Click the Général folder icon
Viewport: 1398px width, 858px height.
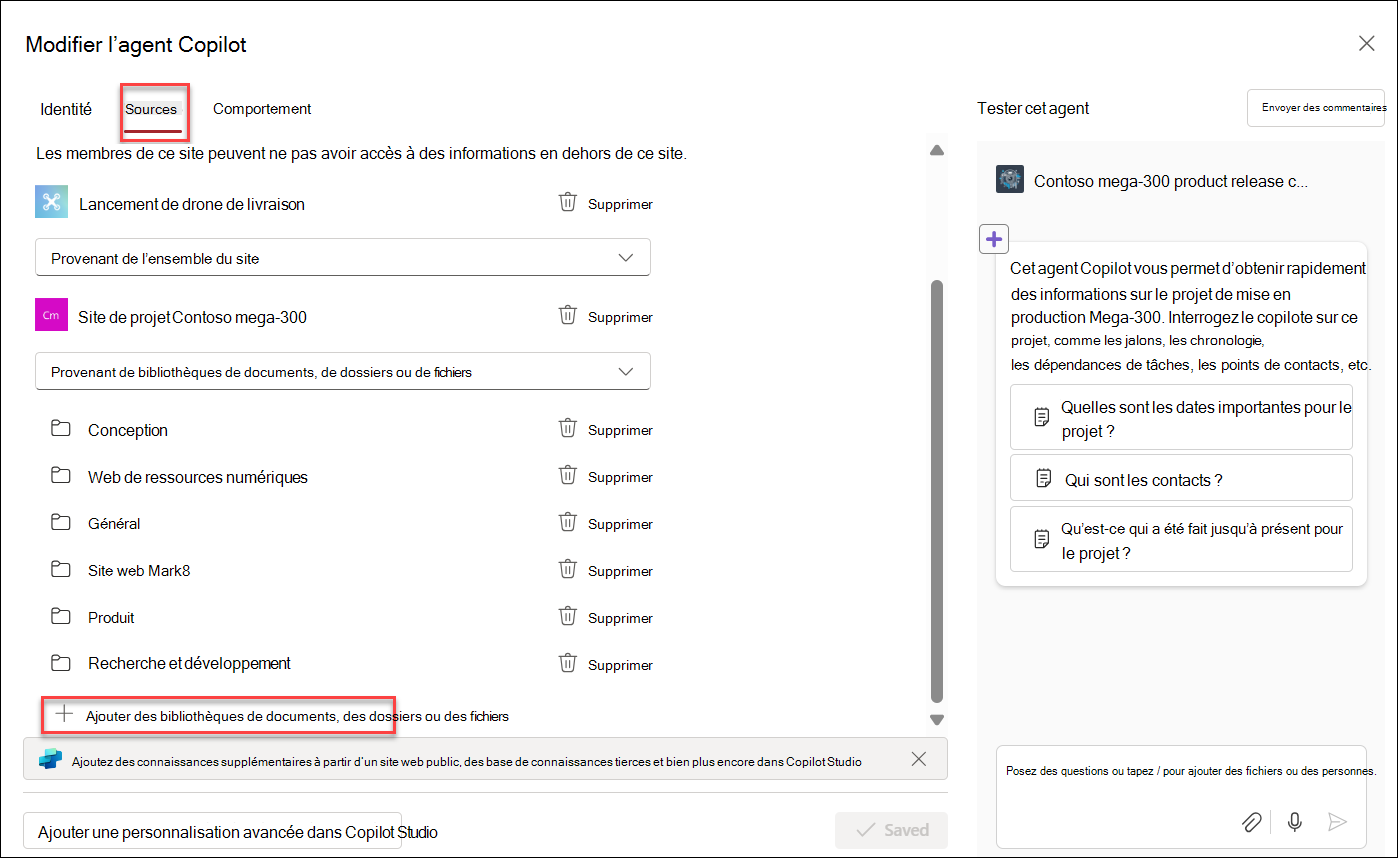(x=61, y=523)
